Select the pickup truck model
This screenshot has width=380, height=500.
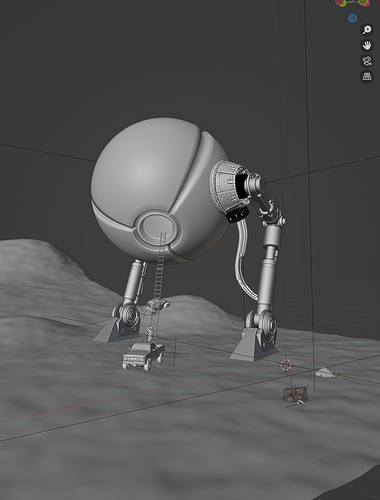pos(143,356)
